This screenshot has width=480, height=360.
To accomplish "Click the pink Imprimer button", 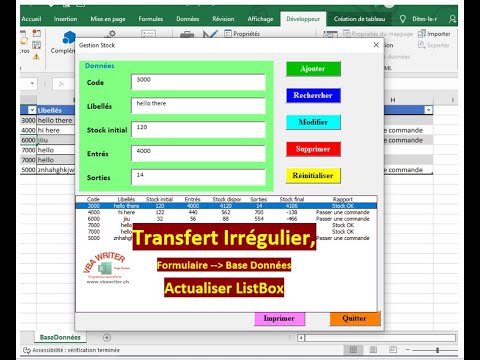I will click(280, 319).
